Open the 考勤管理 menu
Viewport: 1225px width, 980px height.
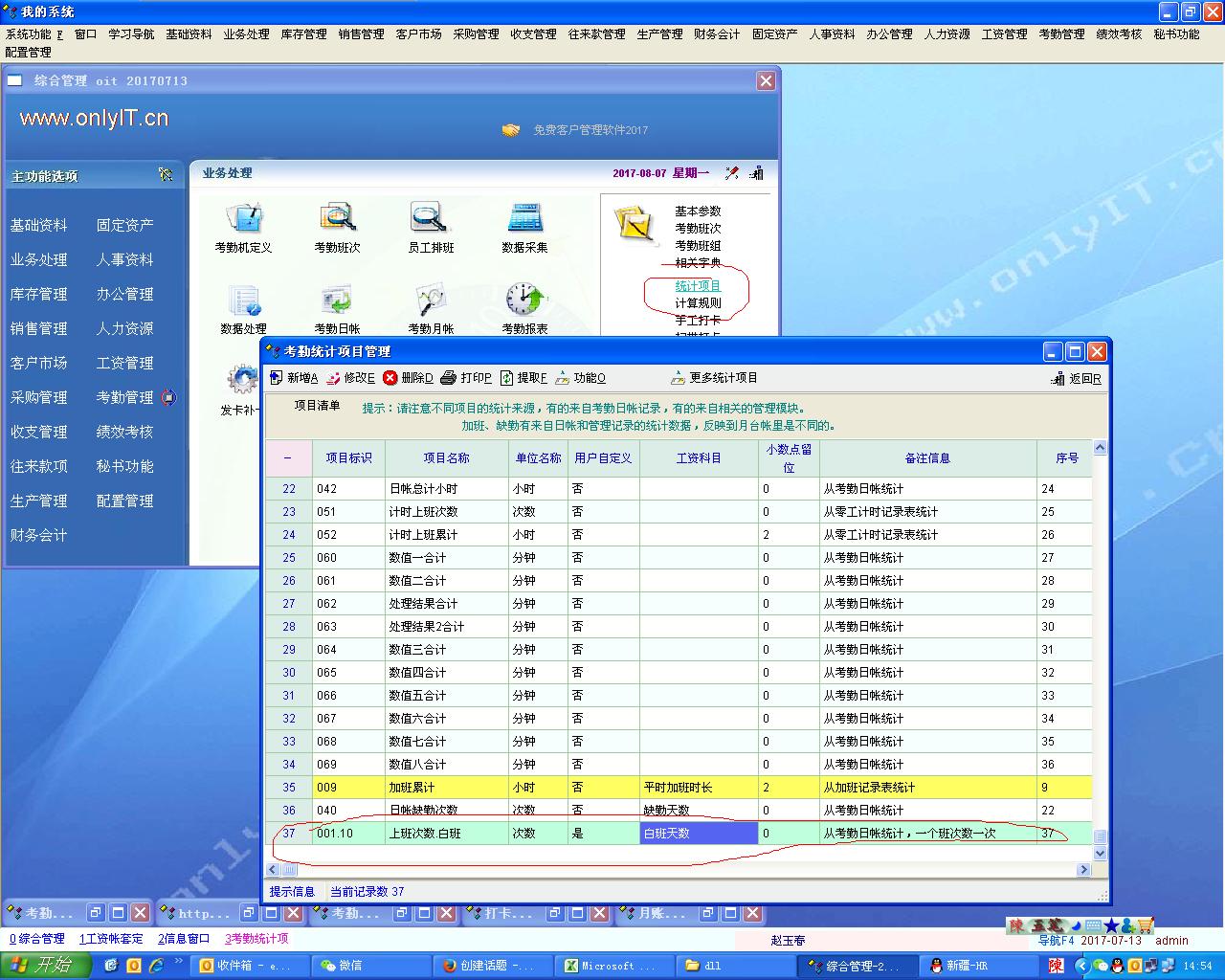[x=1061, y=33]
